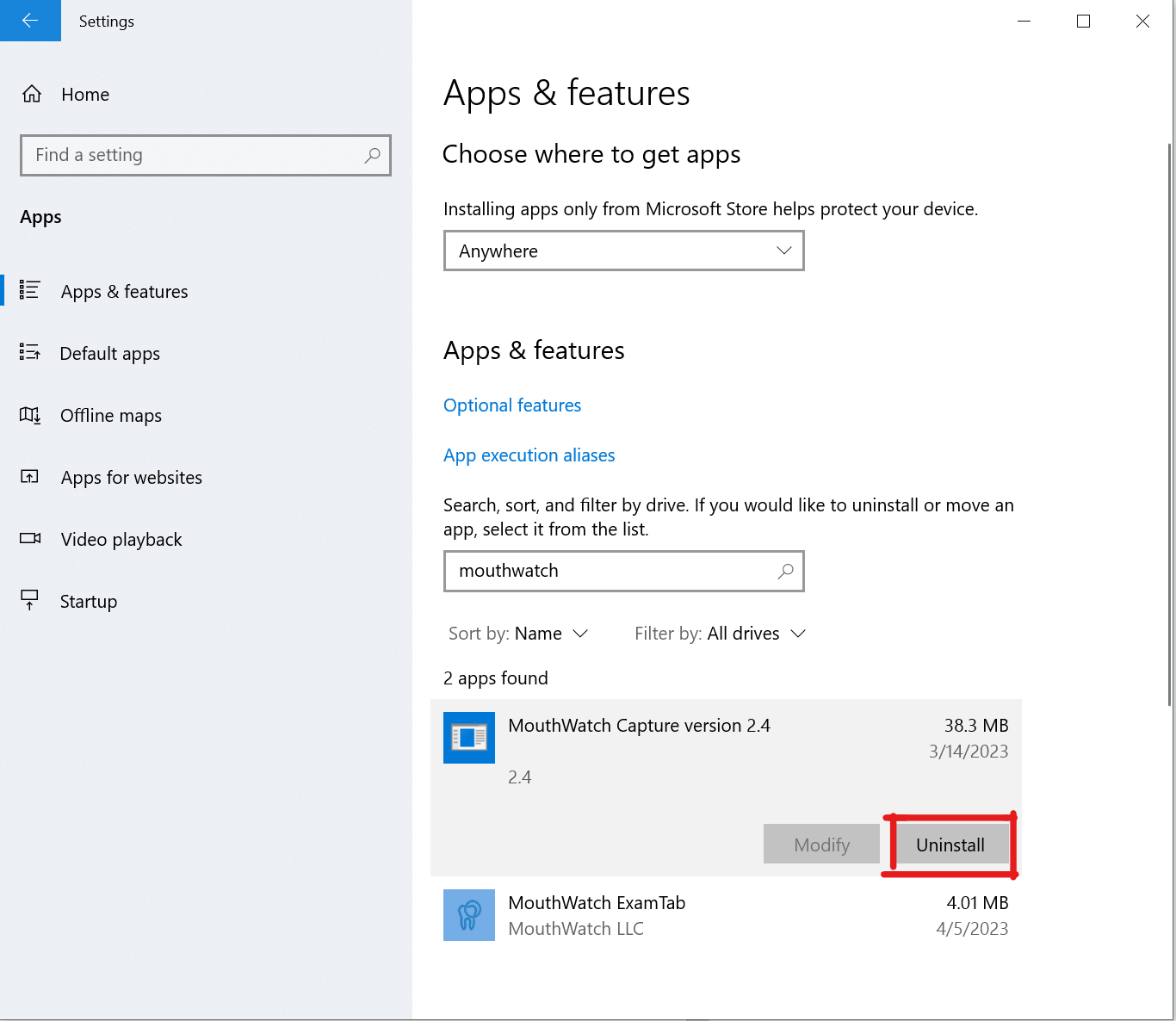Click the vertical scrollbar on the right
This screenshot has height=1021, width=1176.
[1170, 425]
